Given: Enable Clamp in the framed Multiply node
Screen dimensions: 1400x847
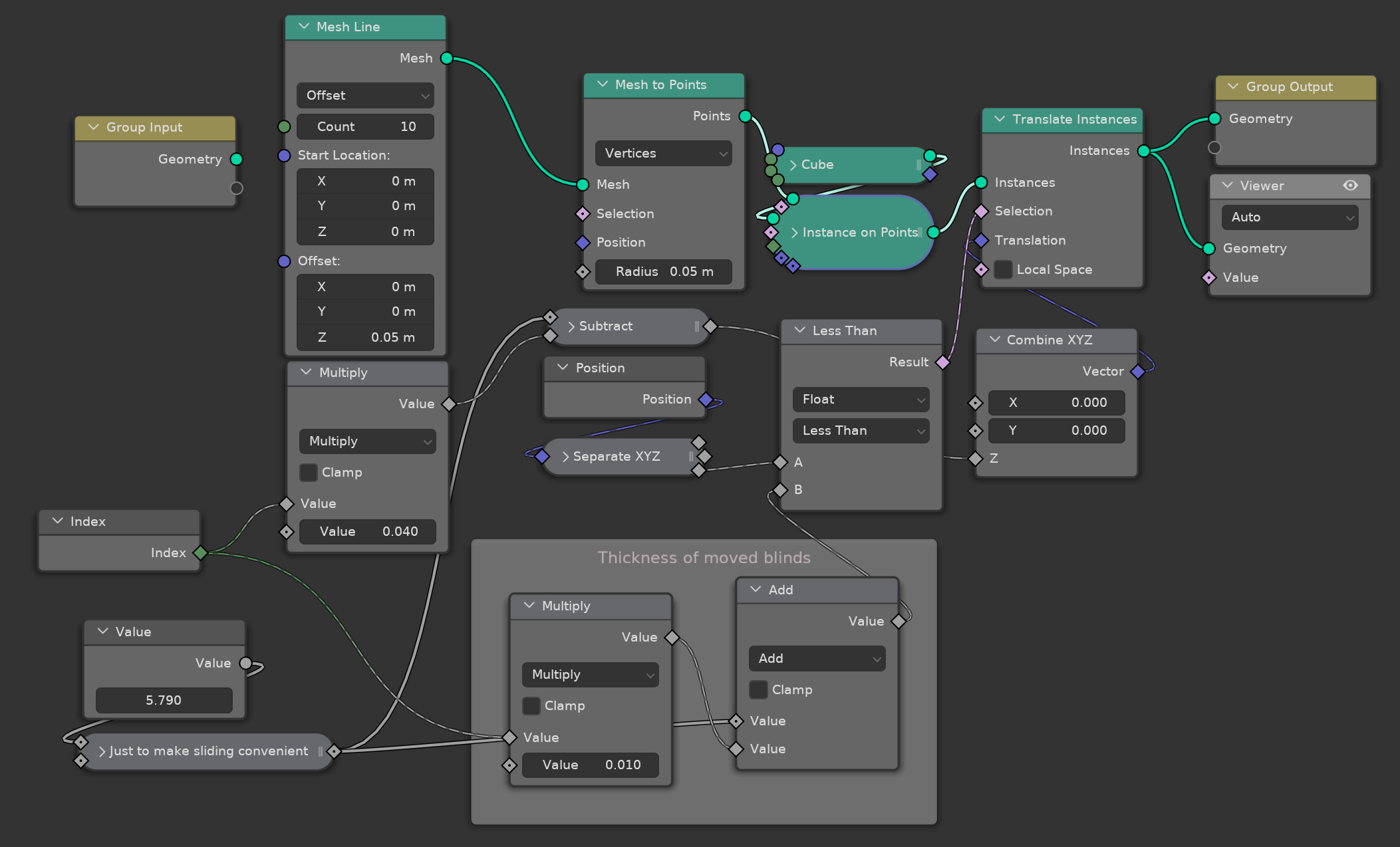Looking at the screenshot, I should point(531,705).
